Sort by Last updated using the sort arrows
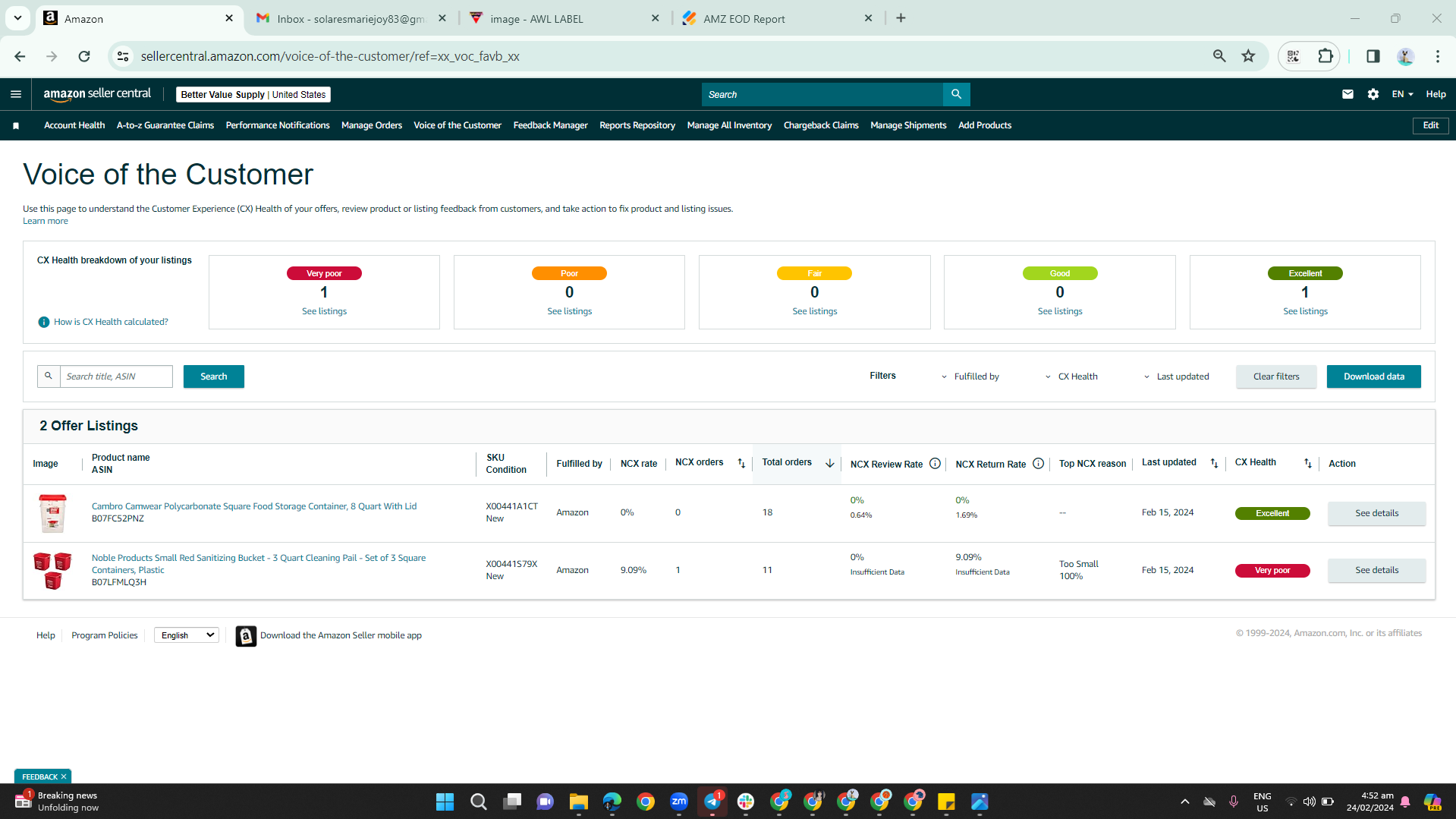1456x819 pixels. (x=1214, y=463)
